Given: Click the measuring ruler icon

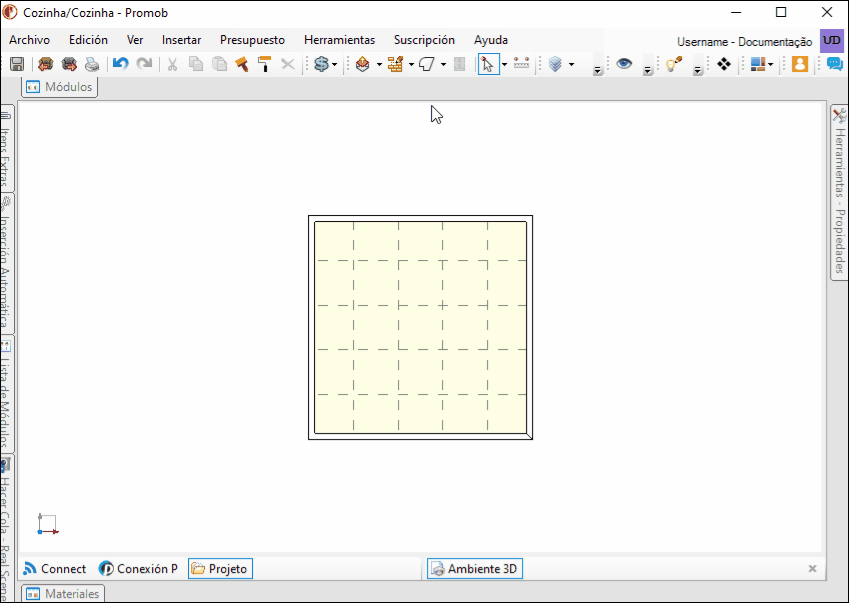Looking at the screenshot, I should [x=521, y=63].
